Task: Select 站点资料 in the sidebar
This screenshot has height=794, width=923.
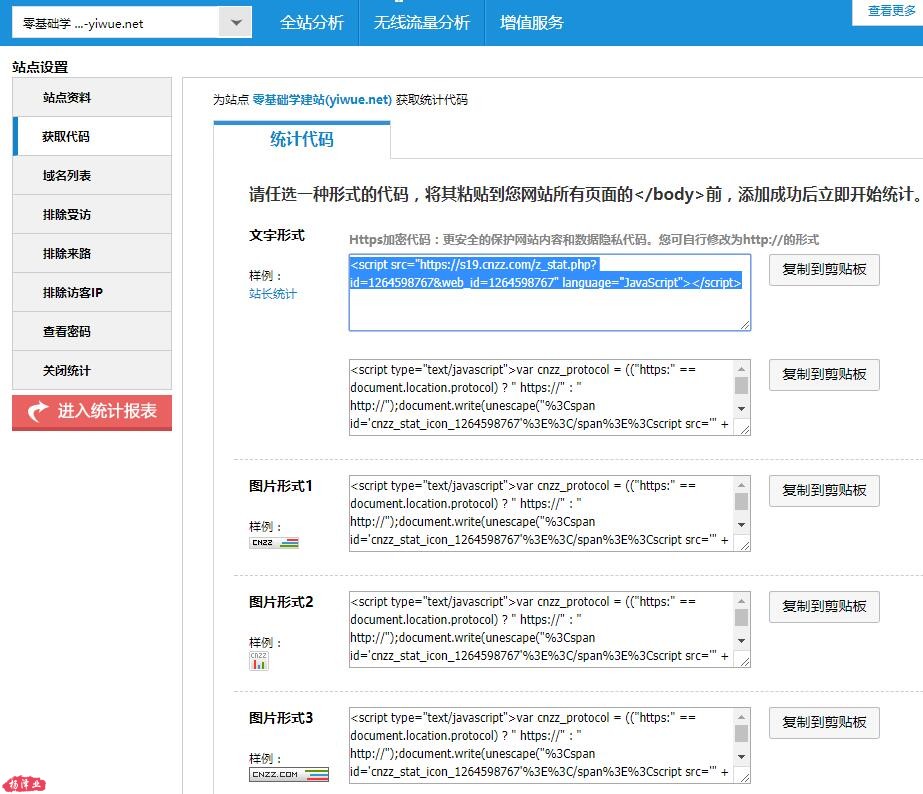Action: (92, 97)
